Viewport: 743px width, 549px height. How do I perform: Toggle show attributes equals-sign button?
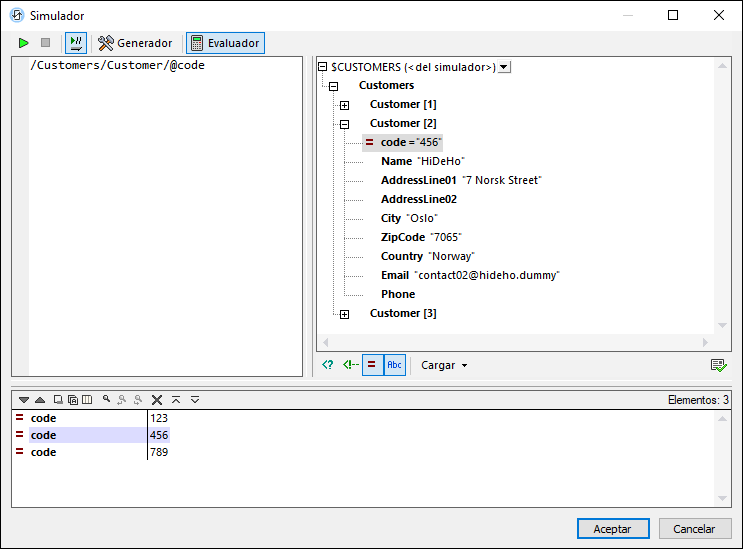point(372,365)
